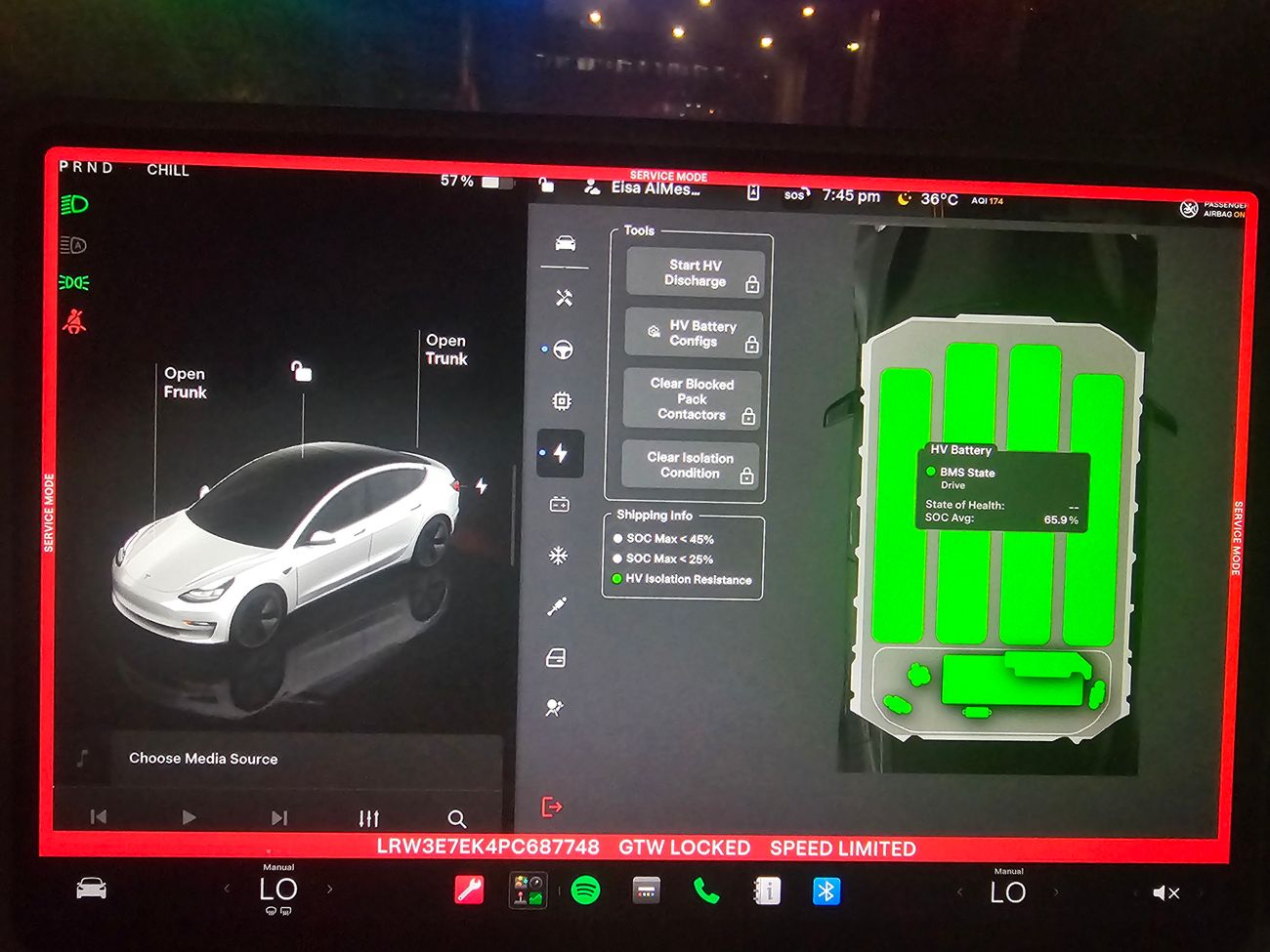Tap the status bar lock icon

tap(547, 185)
